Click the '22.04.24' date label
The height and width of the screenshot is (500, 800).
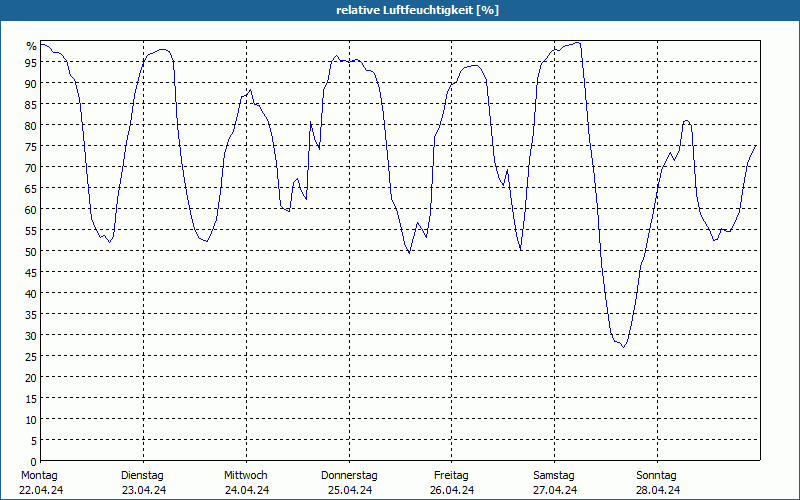click(x=41, y=490)
